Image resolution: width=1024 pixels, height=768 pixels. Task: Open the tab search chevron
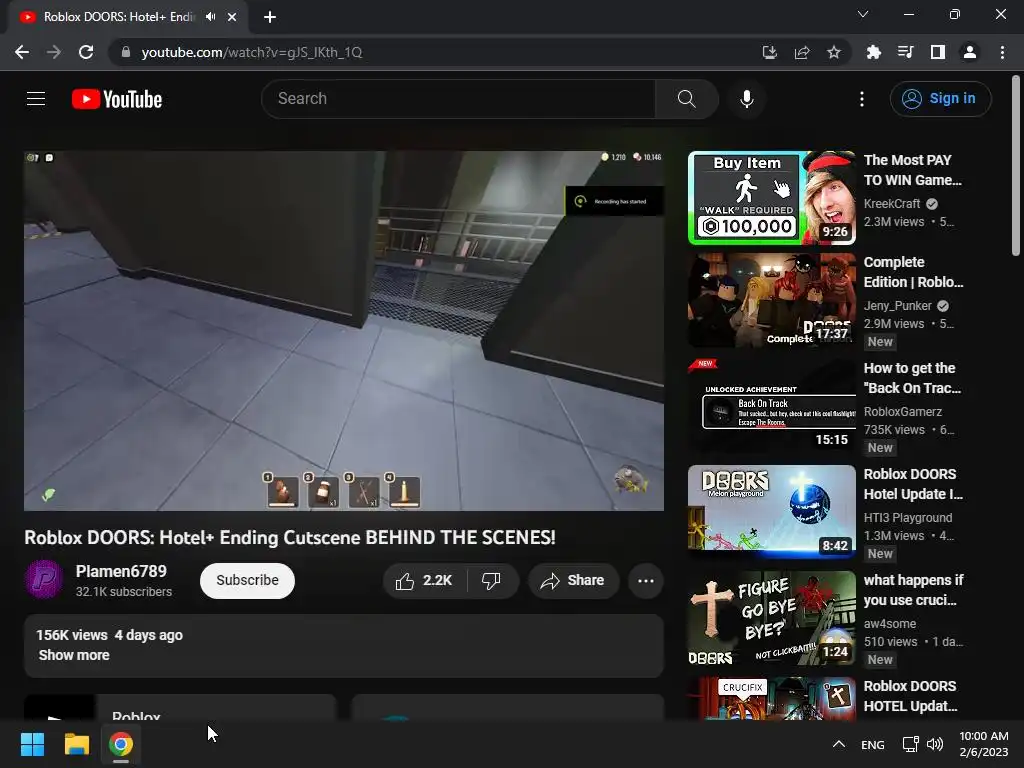[863, 14]
